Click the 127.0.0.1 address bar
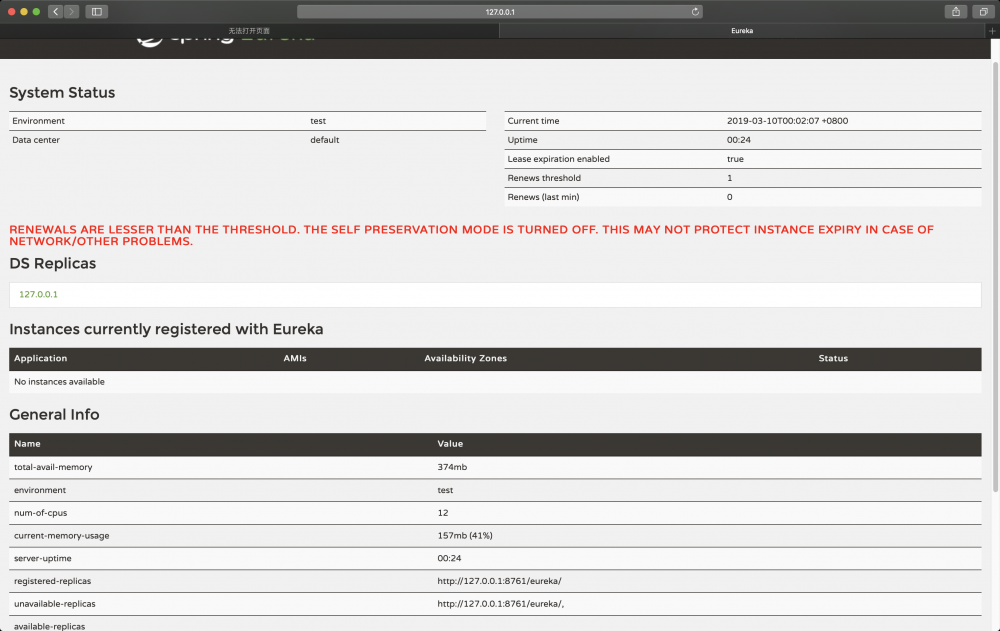 (x=499, y=12)
